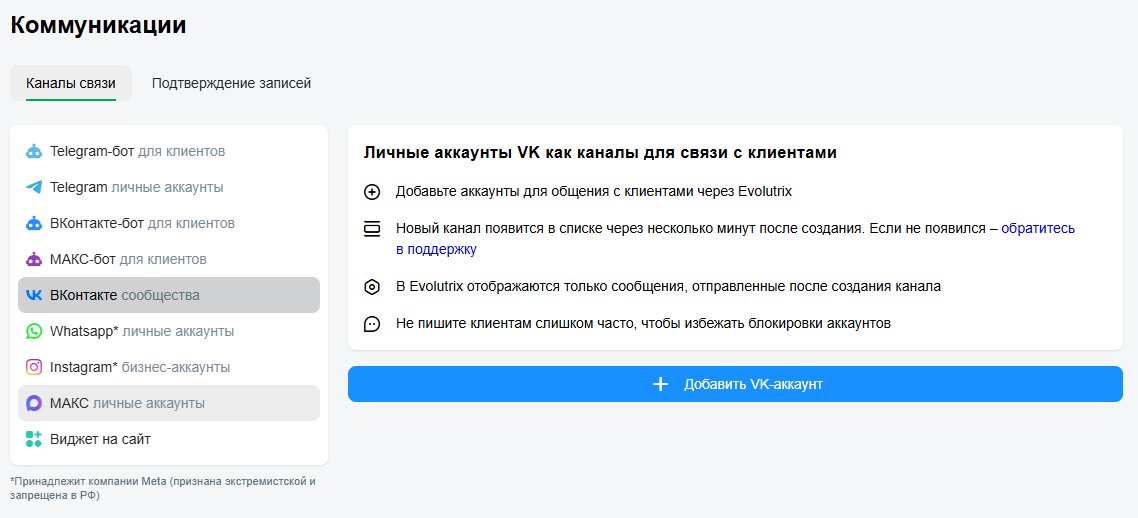Select Виджет на сайт item

click(169, 439)
